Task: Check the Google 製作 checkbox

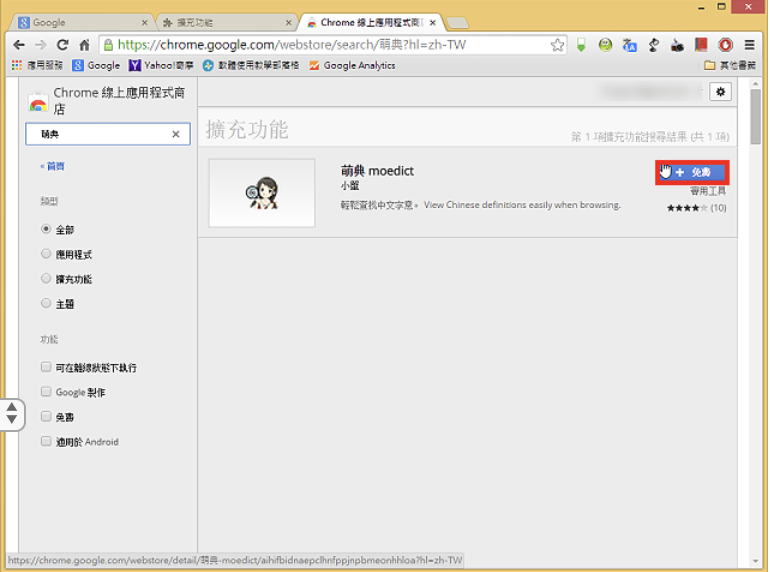Action: (46, 391)
